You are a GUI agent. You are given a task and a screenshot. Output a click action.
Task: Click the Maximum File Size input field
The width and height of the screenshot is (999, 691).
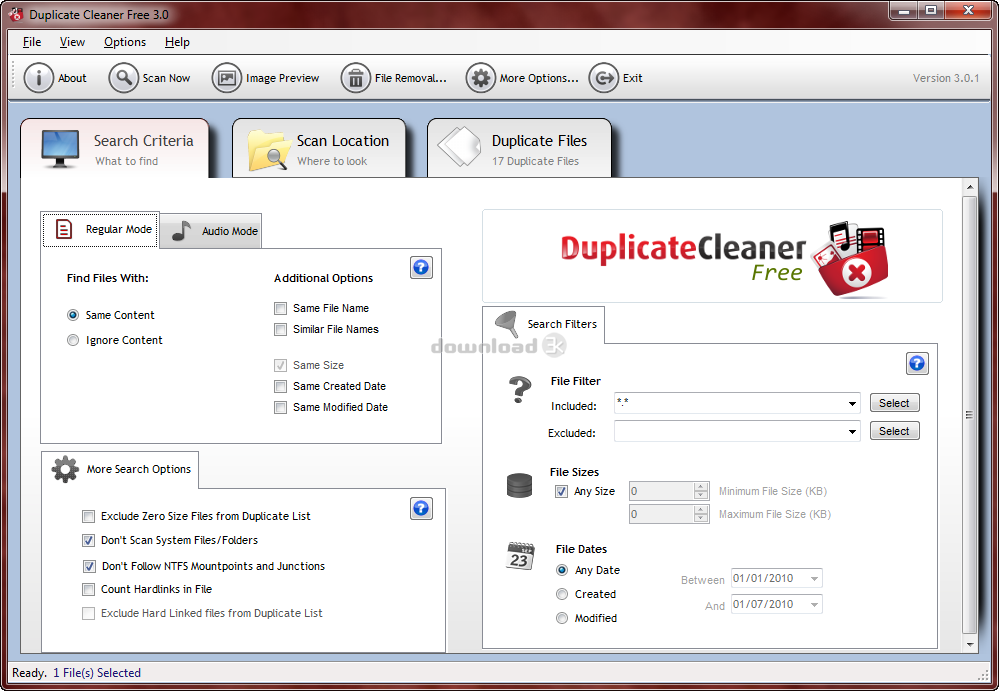click(661, 514)
